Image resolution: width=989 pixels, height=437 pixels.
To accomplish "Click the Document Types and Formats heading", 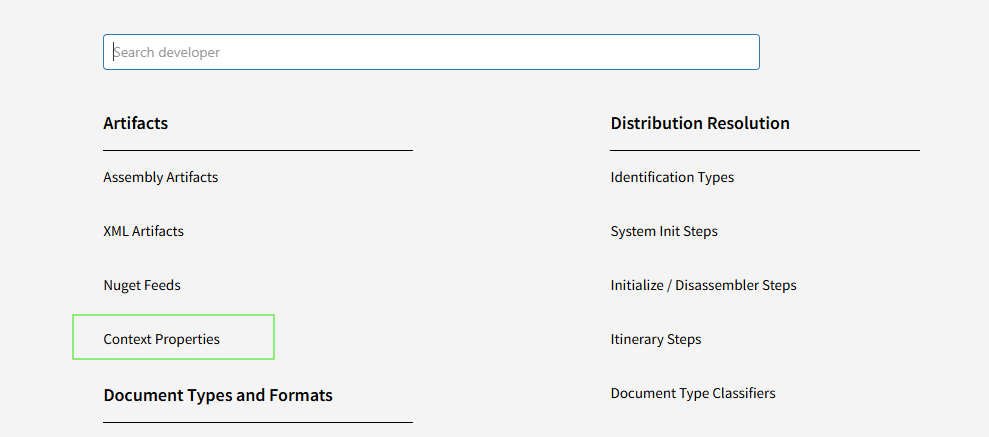I will [x=218, y=395].
